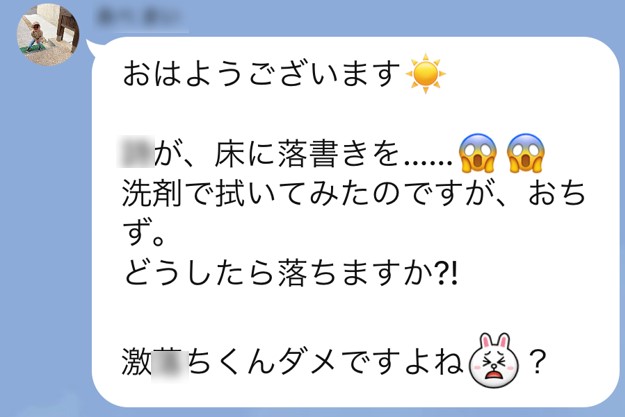Tap the speech bubble tail near avatar
625x417 pixels.
coord(92,48)
